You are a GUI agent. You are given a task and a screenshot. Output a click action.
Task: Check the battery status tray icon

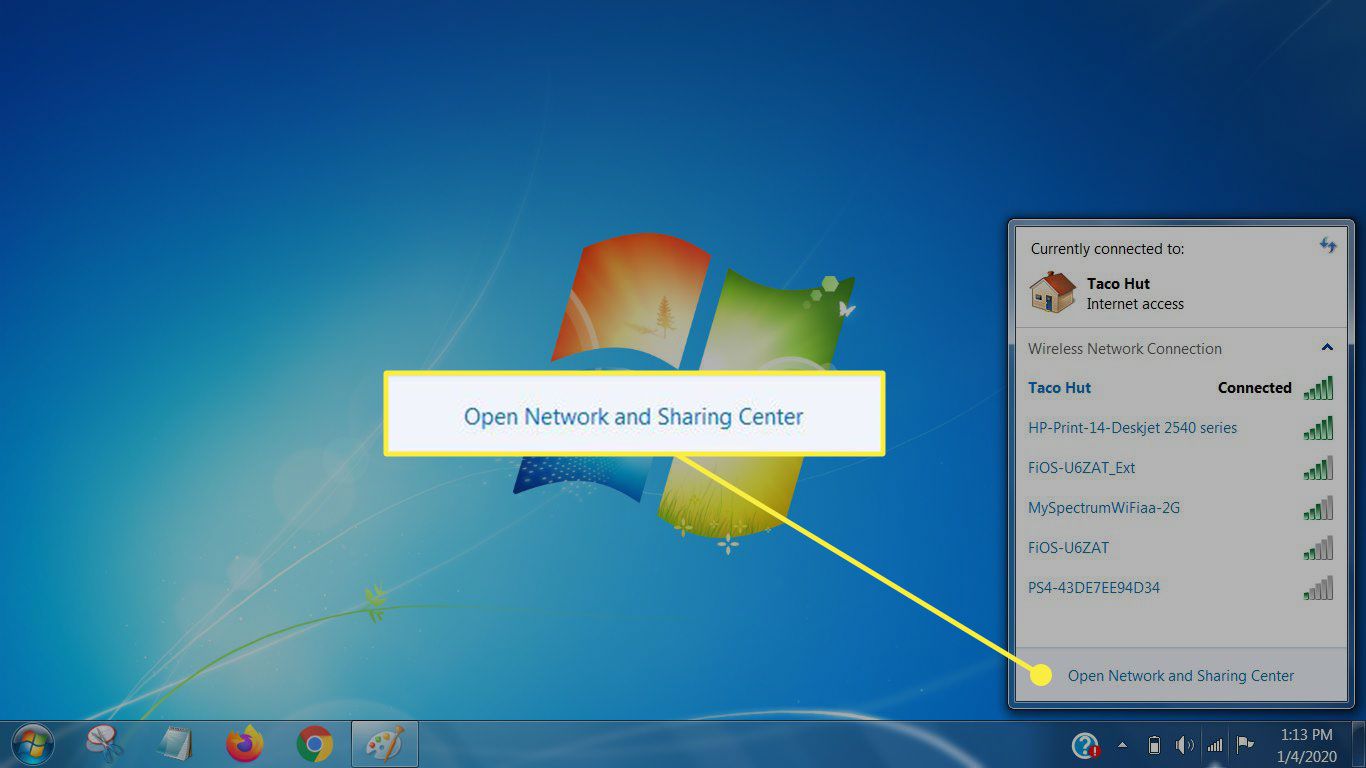point(1154,745)
